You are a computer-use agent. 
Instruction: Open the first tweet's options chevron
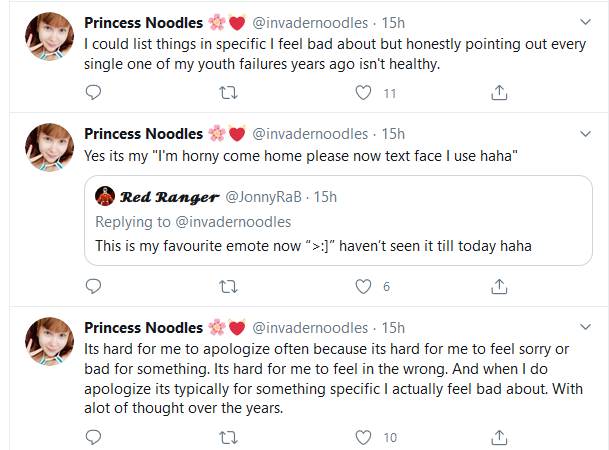586,21
